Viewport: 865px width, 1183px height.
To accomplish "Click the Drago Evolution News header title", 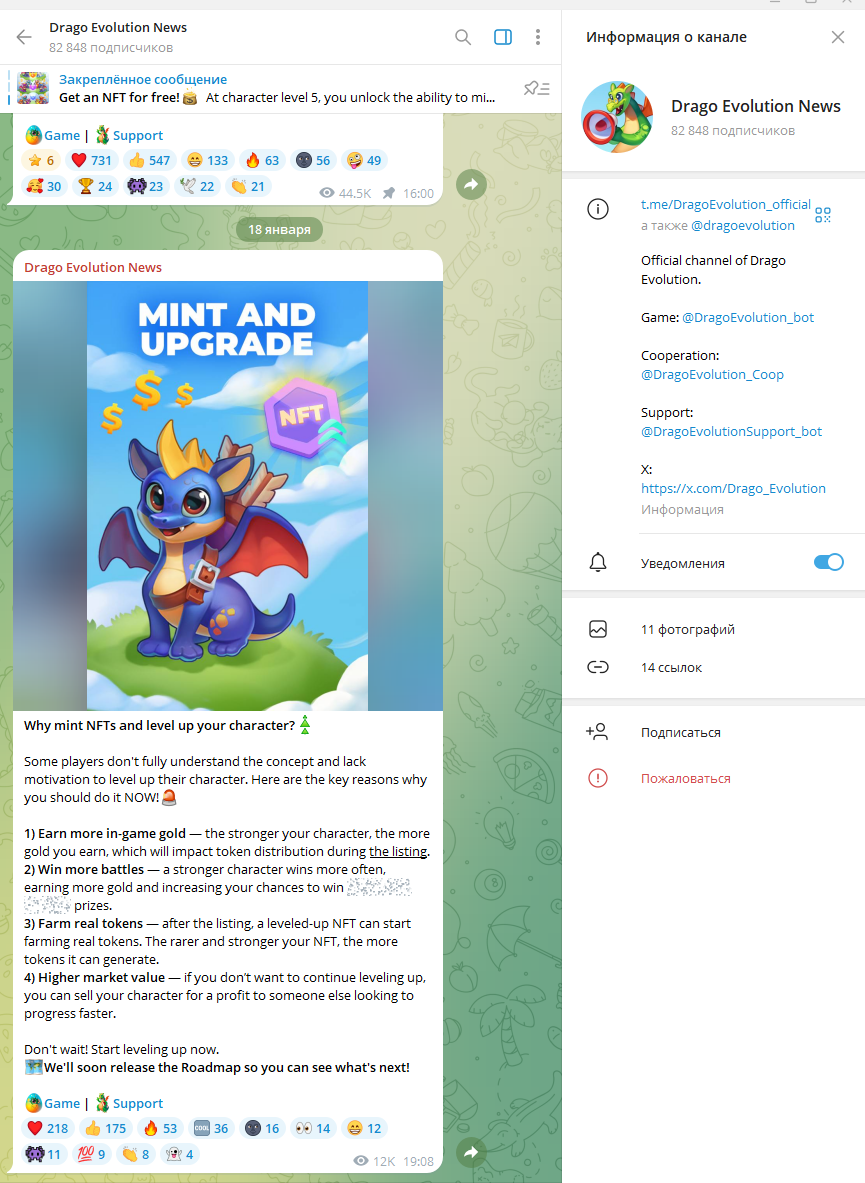I will coord(118,28).
